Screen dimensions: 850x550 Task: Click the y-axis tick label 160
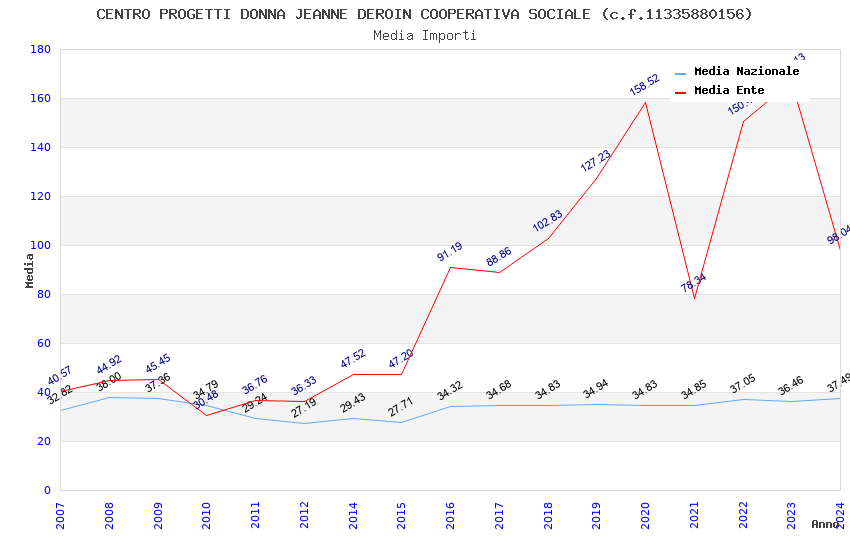tap(41, 98)
